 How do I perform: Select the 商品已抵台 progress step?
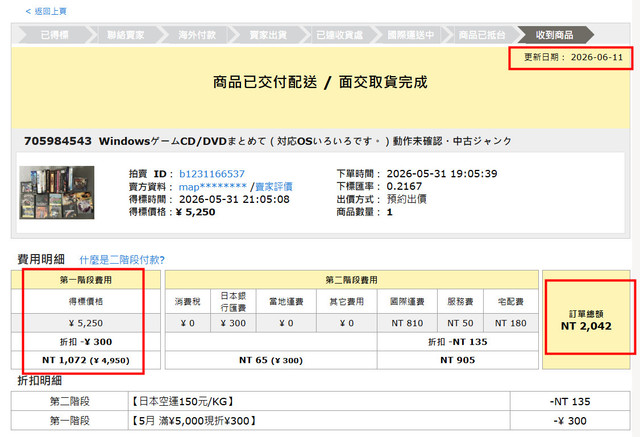[482, 35]
